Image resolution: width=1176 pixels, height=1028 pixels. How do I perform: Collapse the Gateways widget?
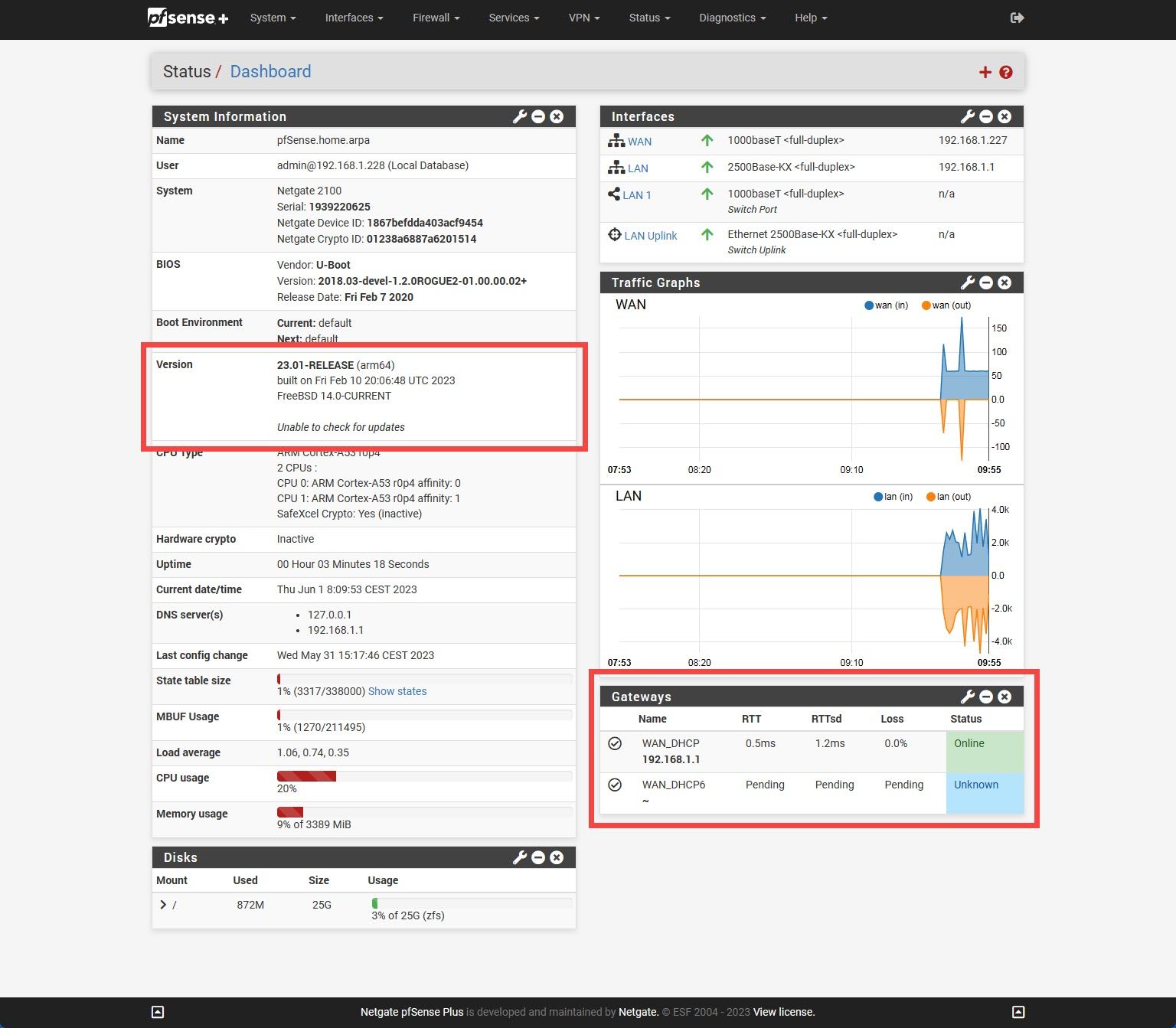point(986,697)
